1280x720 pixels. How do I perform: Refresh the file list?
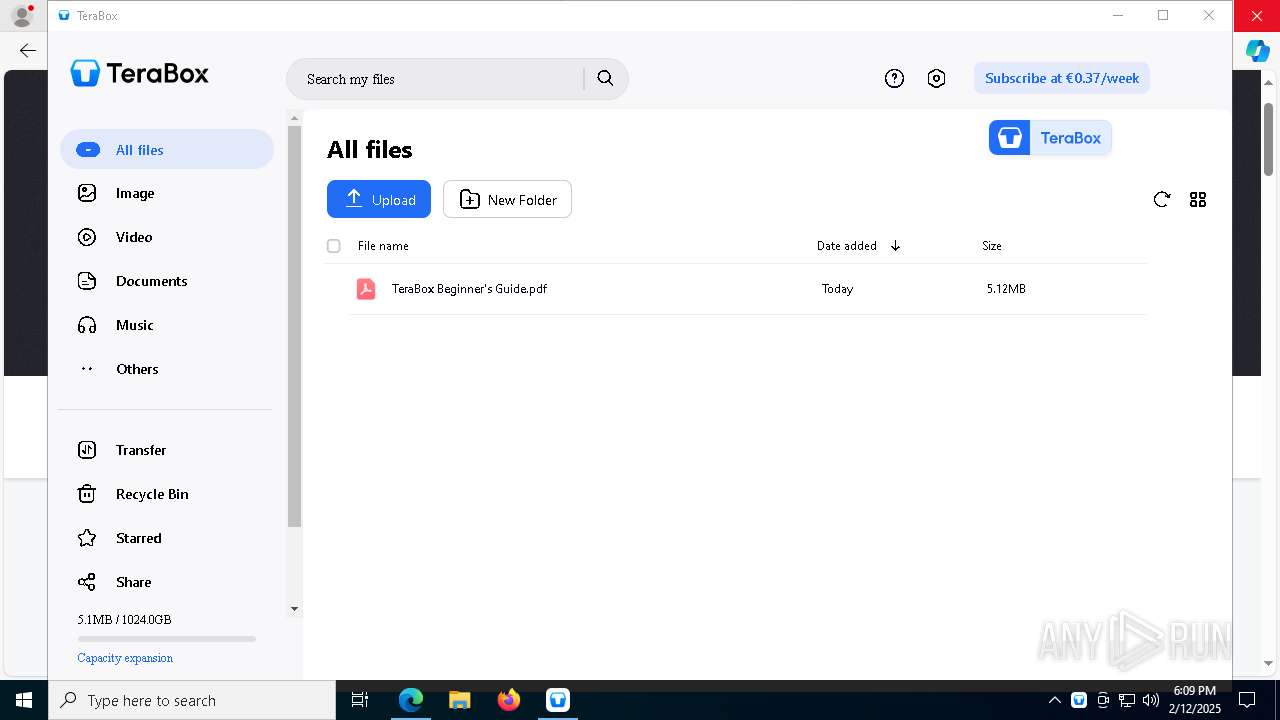[1161, 199]
